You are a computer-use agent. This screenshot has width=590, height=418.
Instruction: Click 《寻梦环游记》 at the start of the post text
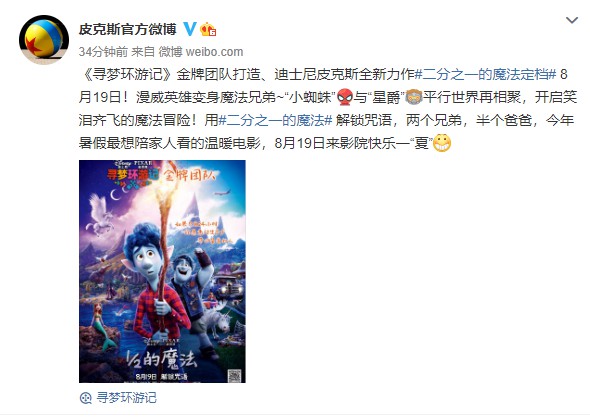[127, 74]
